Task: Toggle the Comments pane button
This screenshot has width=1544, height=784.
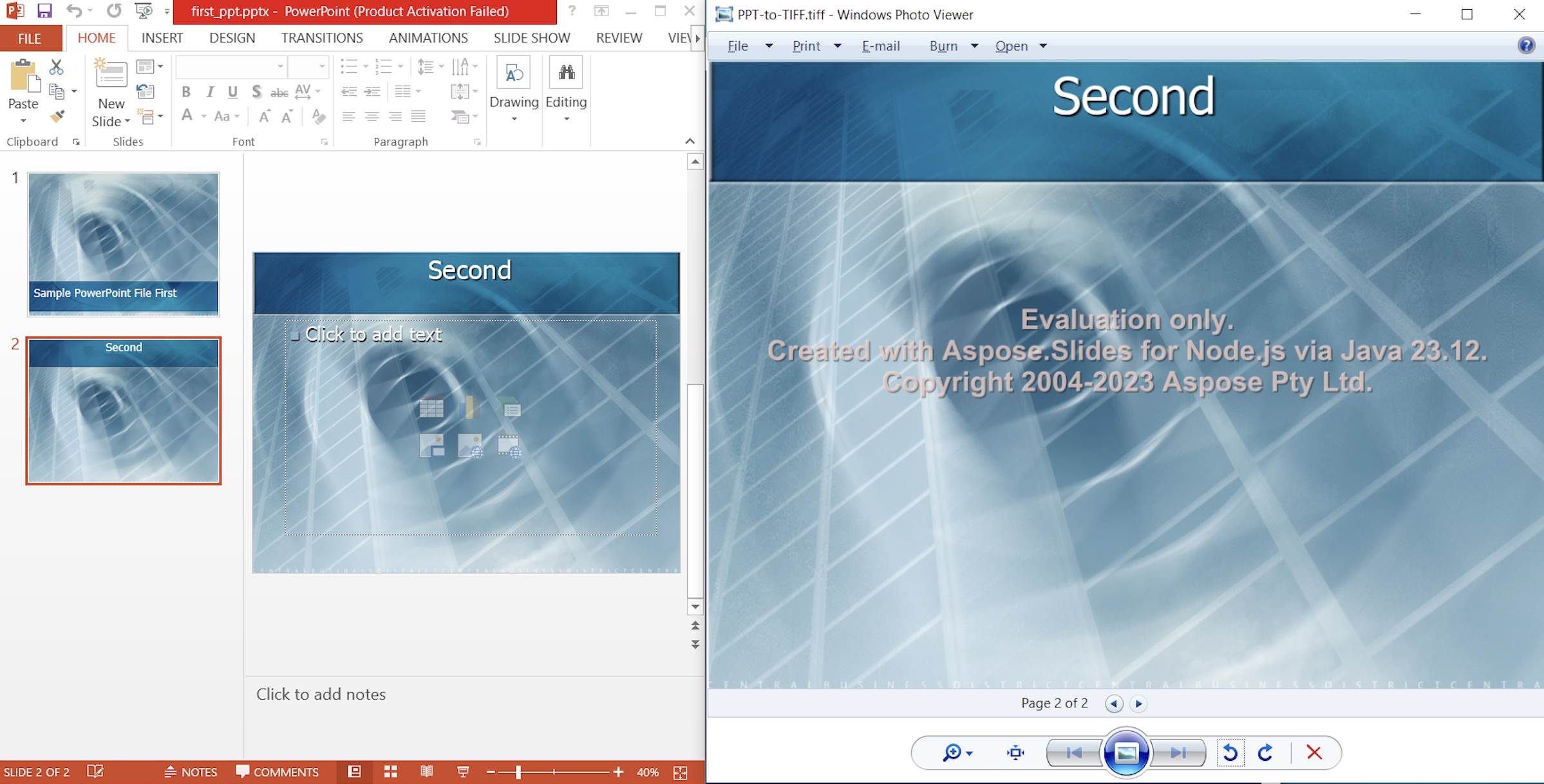Action: pyautogui.click(x=278, y=772)
